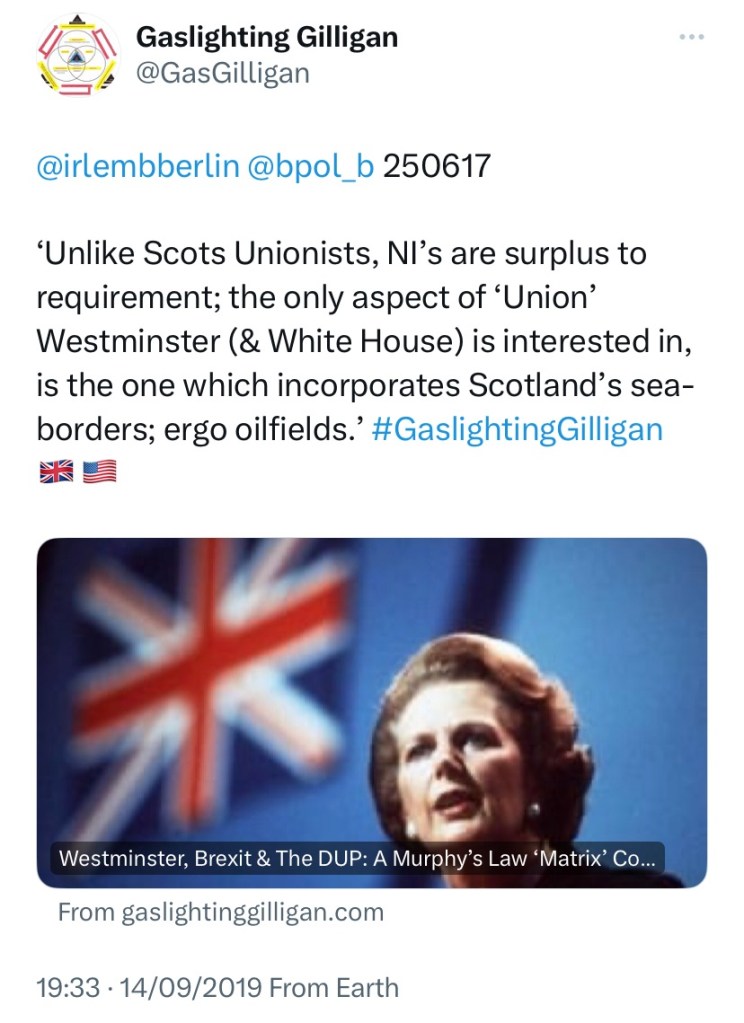
Task: Select the 'From Earth' location label
Action: point(334,988)
